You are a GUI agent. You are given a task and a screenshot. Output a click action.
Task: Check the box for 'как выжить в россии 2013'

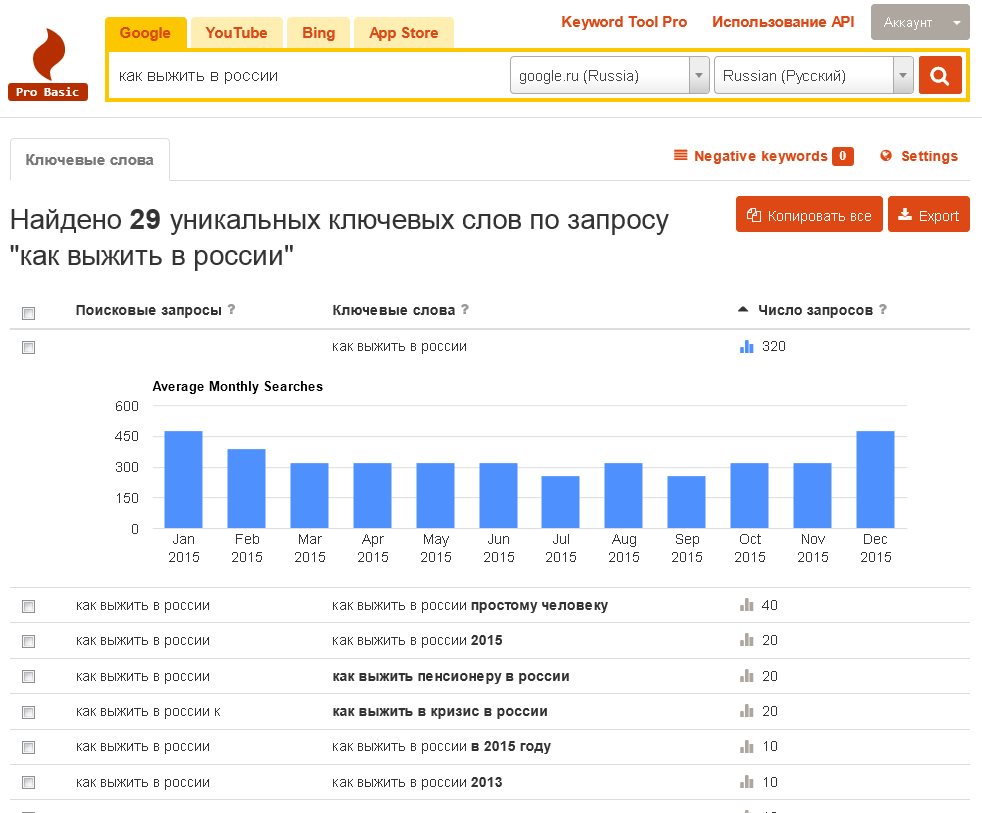(x=28, y=782)
